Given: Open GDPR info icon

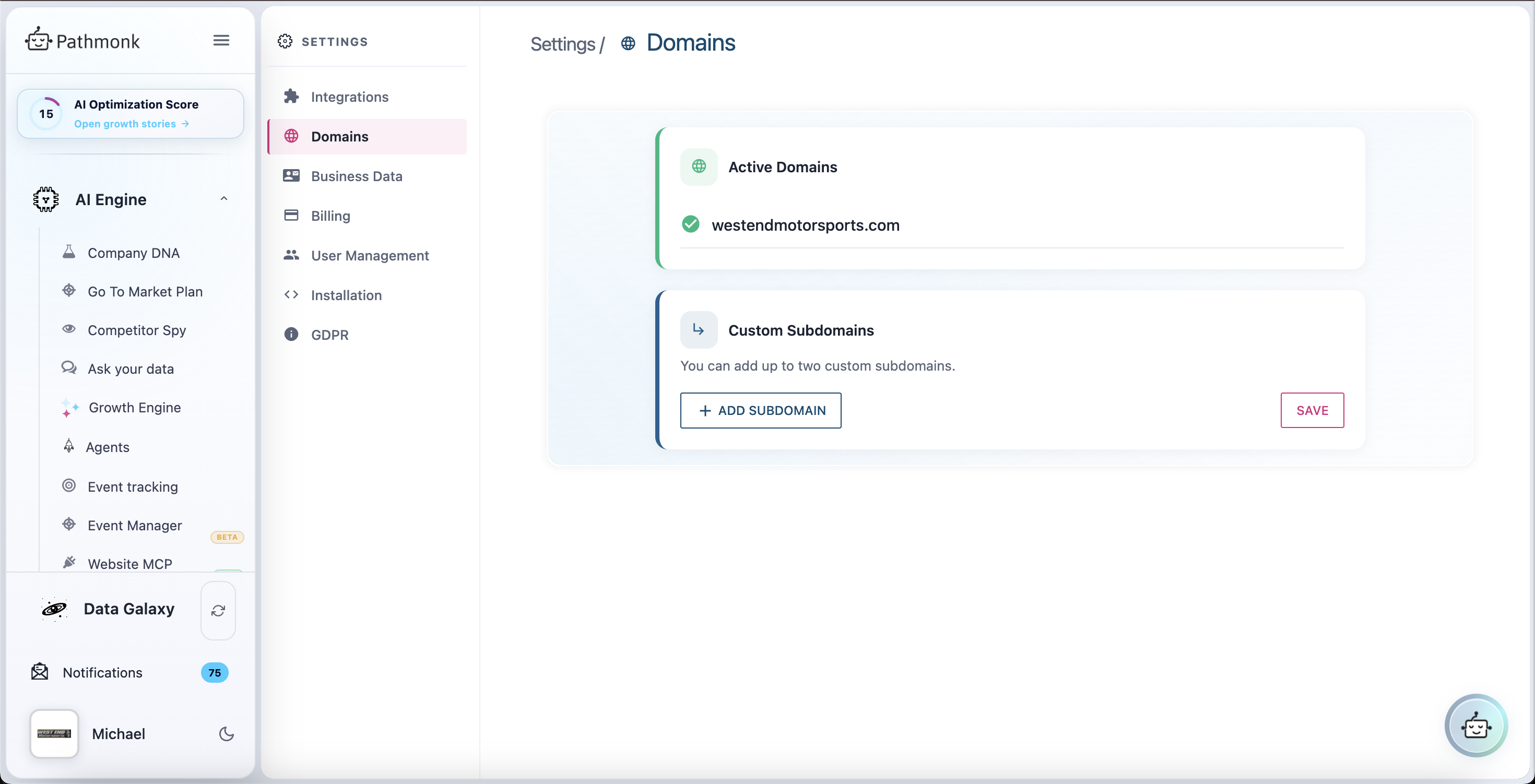Looking at the screenshot, I should click(291, 334).
